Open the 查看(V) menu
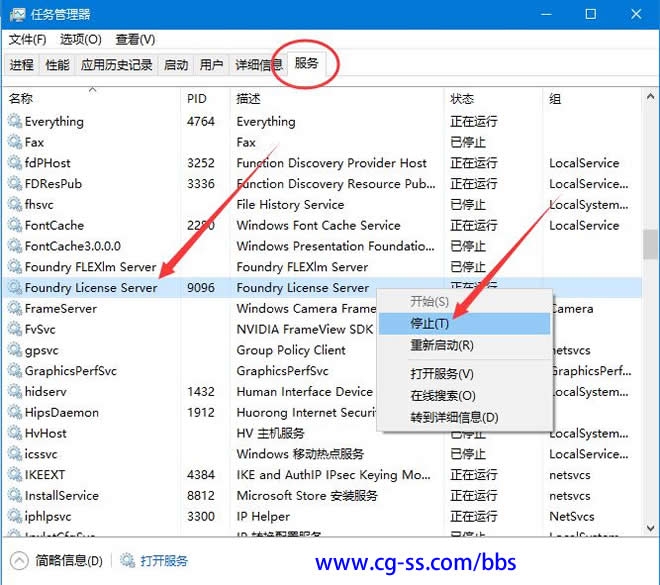Image resolution: width=660 pixels, height=585 pixels. 135,39
